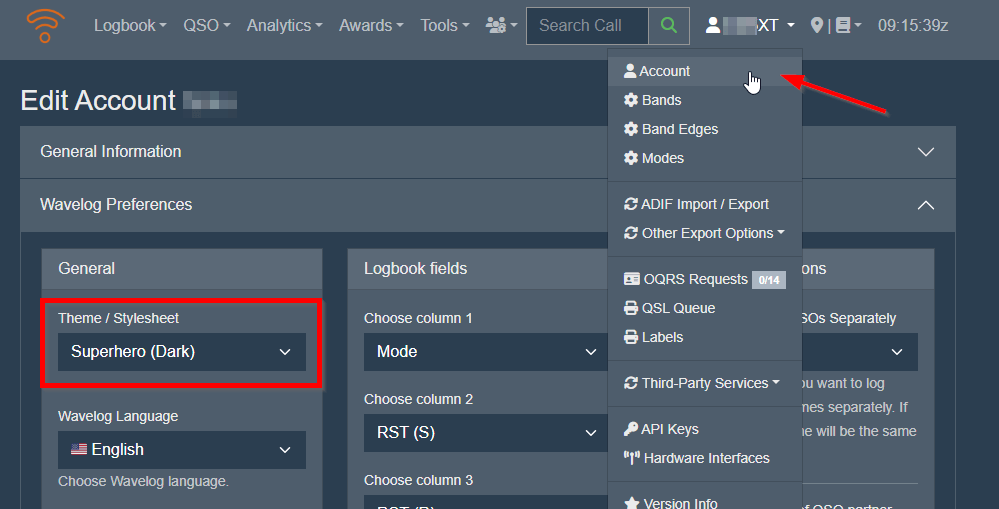Open the Choose column 1 dropdown

485,352
